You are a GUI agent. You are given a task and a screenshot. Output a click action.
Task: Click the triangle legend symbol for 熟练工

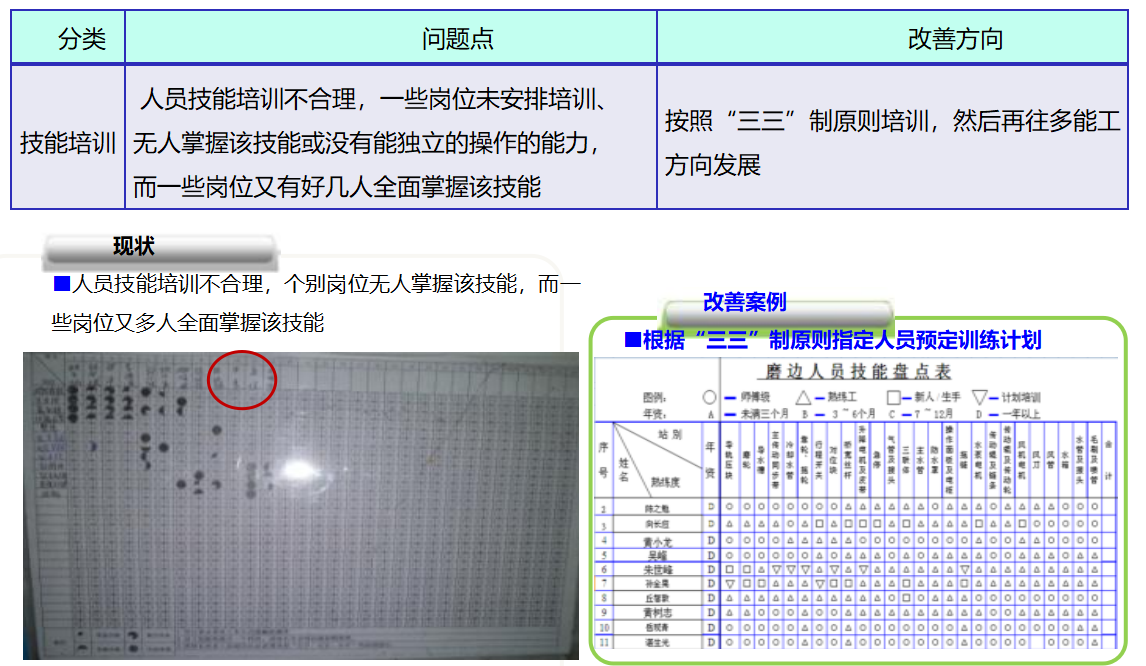pos(803,397)
